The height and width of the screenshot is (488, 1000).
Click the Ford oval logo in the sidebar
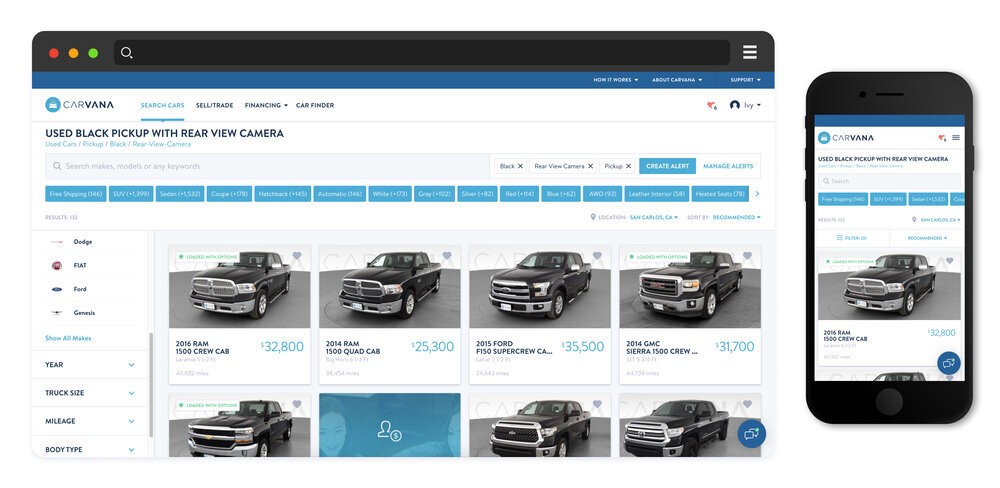click(x=57, y=289)
